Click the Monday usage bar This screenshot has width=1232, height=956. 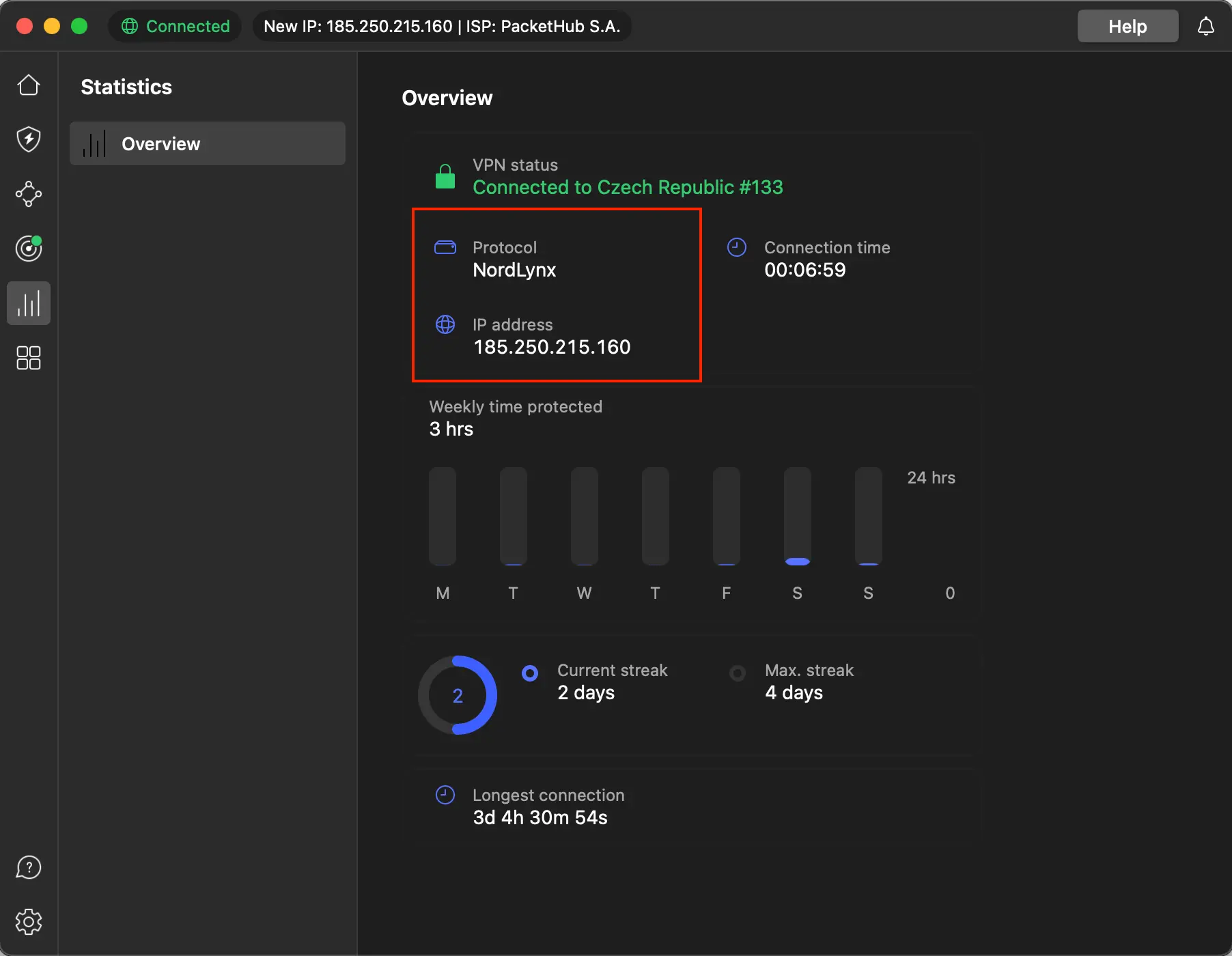(443, 516)
